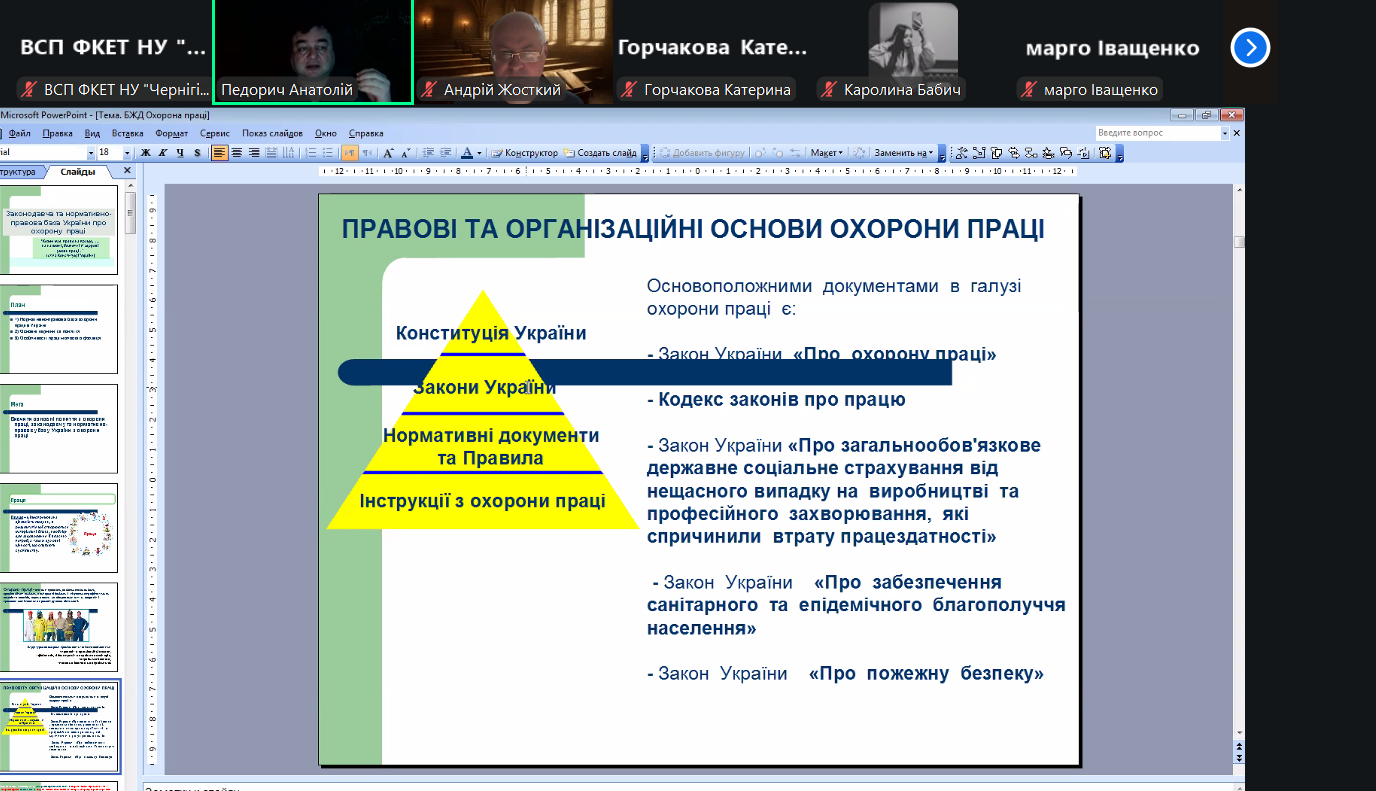The image size is (1376, 791).
Task: Expand the Макет dropdown
Action: [827, 153]
